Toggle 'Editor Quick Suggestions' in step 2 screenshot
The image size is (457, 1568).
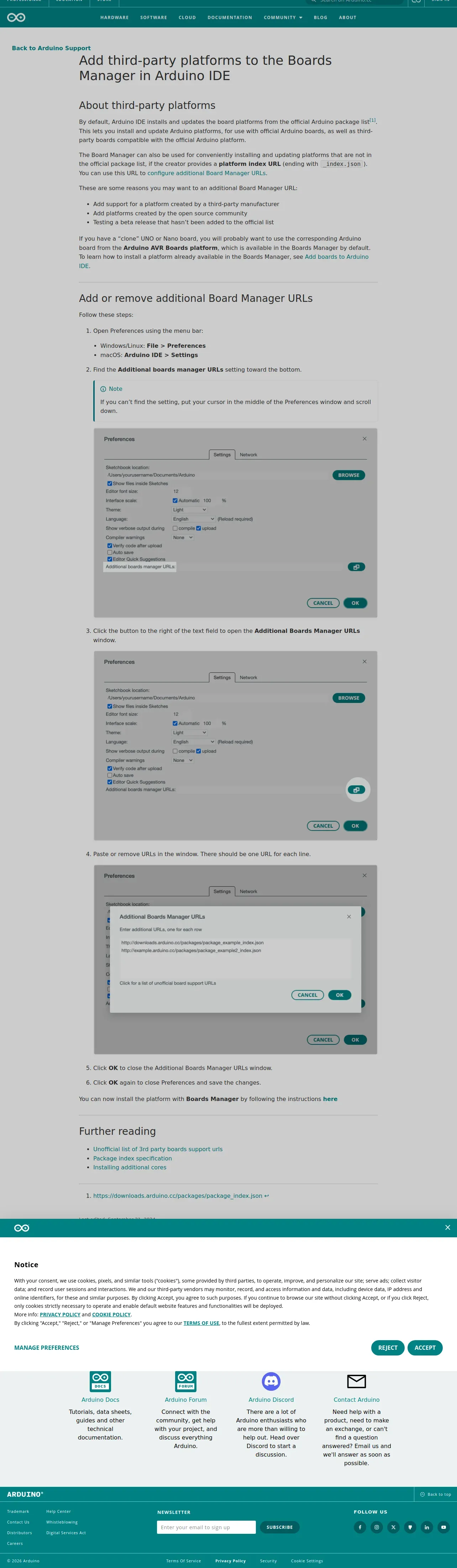point(110,559)
